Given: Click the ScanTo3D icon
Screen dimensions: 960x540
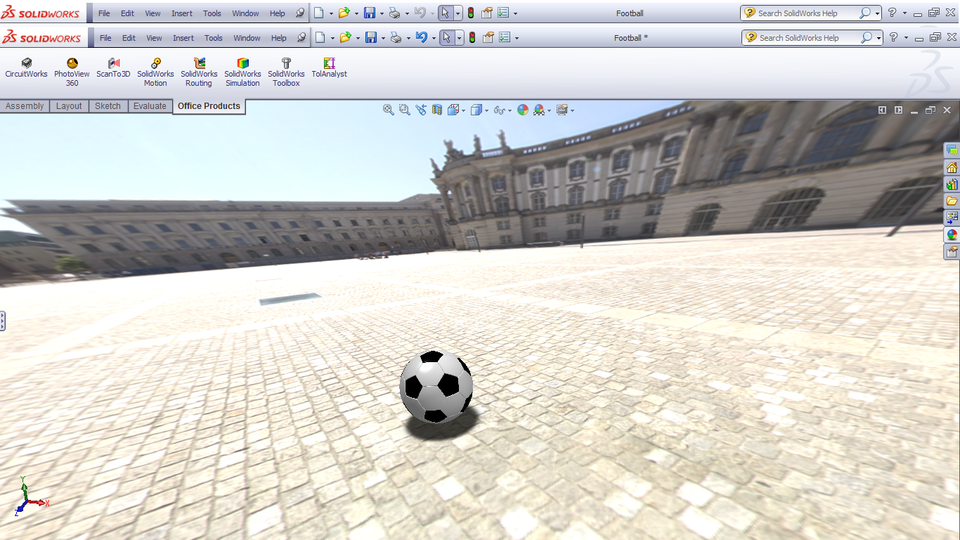Looking at the screenshot, I should [113, 68].
